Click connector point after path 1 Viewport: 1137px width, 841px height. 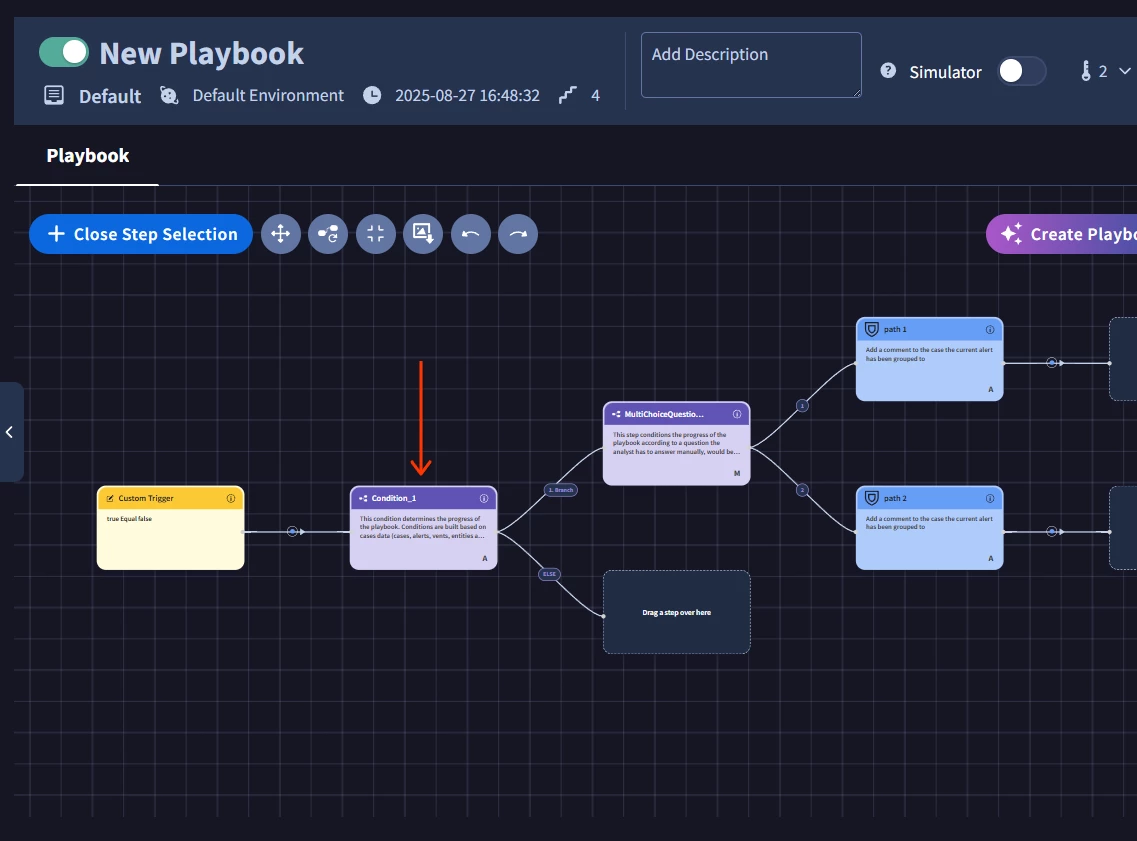point(1051,362)
